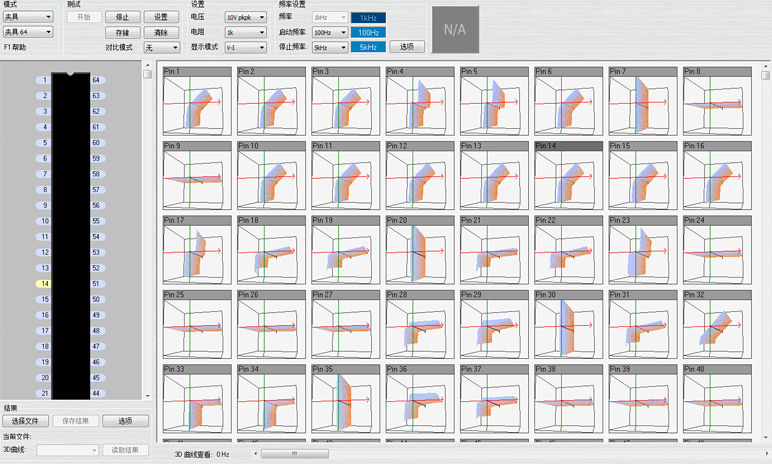Expand the 电阻 1k dropdown

coord(246,32)
